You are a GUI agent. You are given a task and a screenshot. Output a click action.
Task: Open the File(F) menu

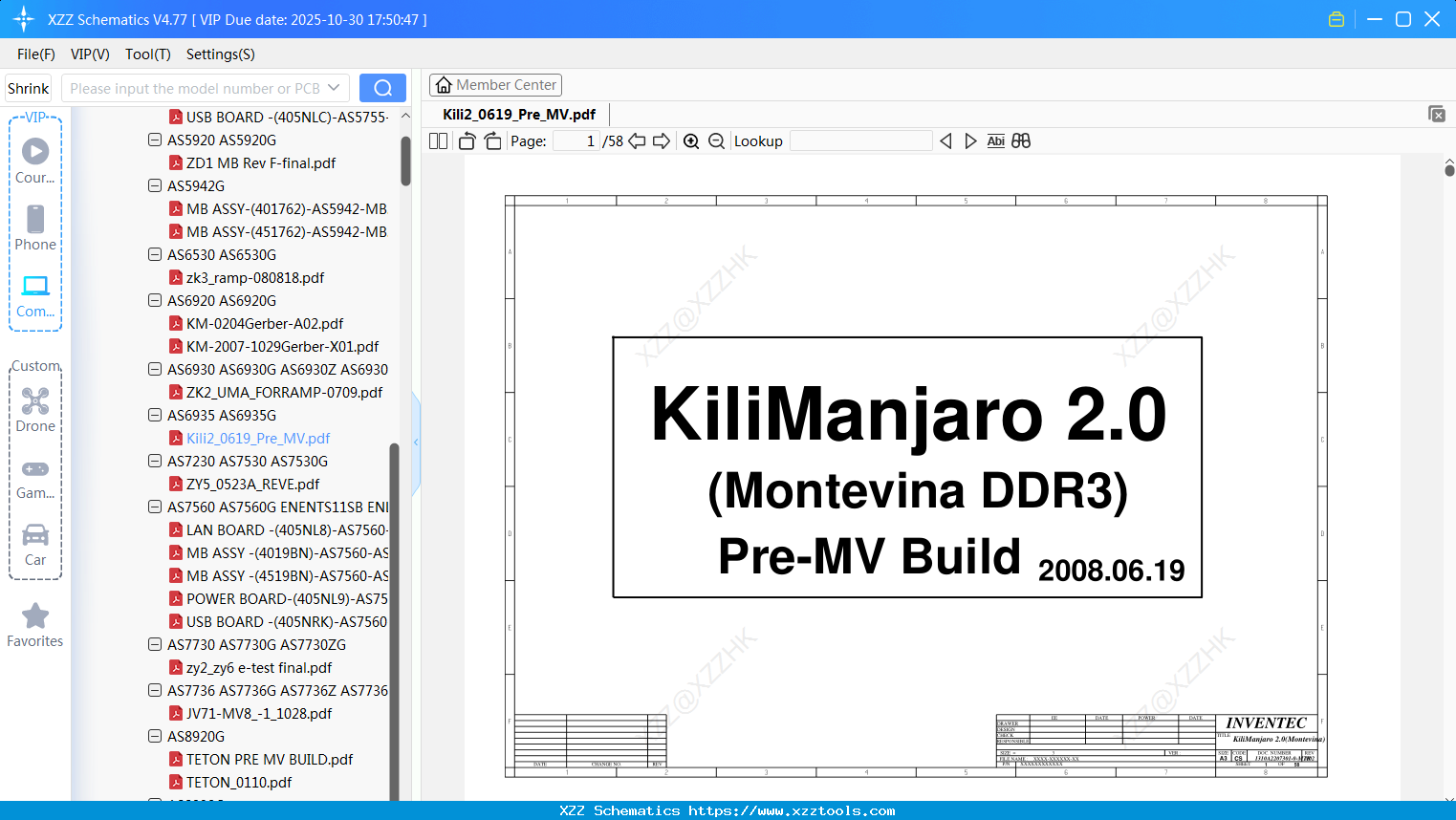36,54
